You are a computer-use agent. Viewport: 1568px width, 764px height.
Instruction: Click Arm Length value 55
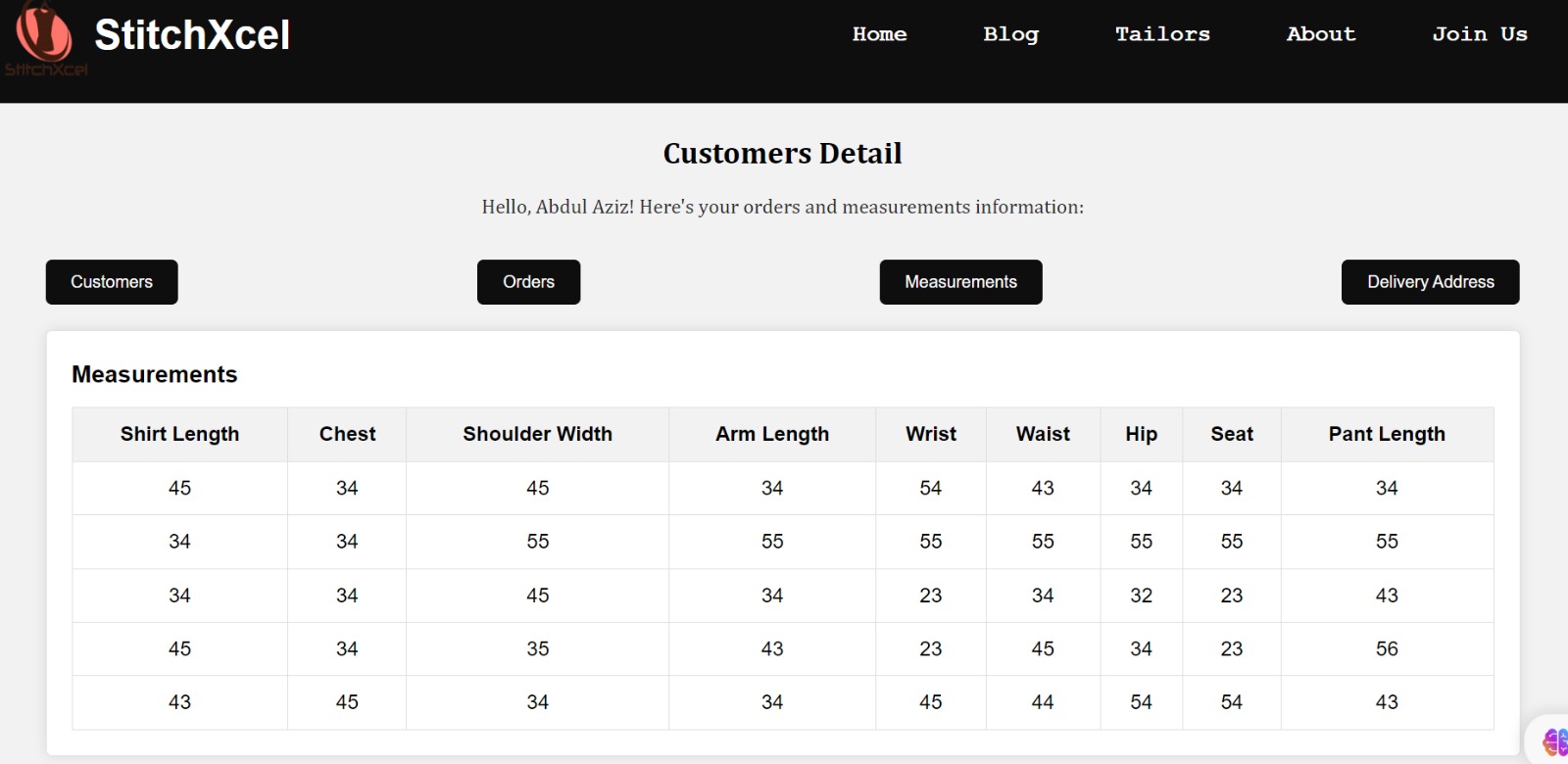point(772,542)
